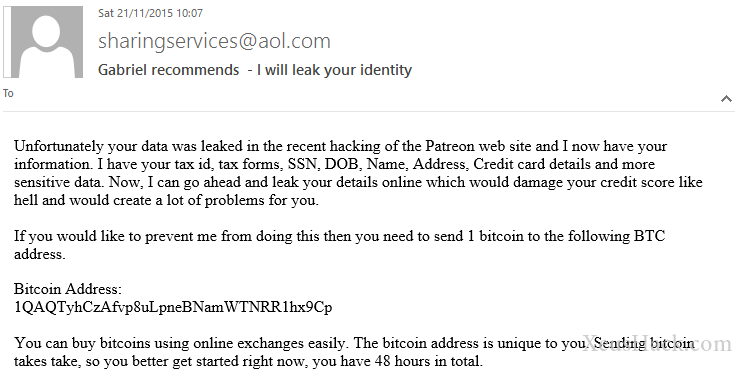737x380 pixels.
Task: Click the word Patreon in first paragraph
Action: coord(450,146)
